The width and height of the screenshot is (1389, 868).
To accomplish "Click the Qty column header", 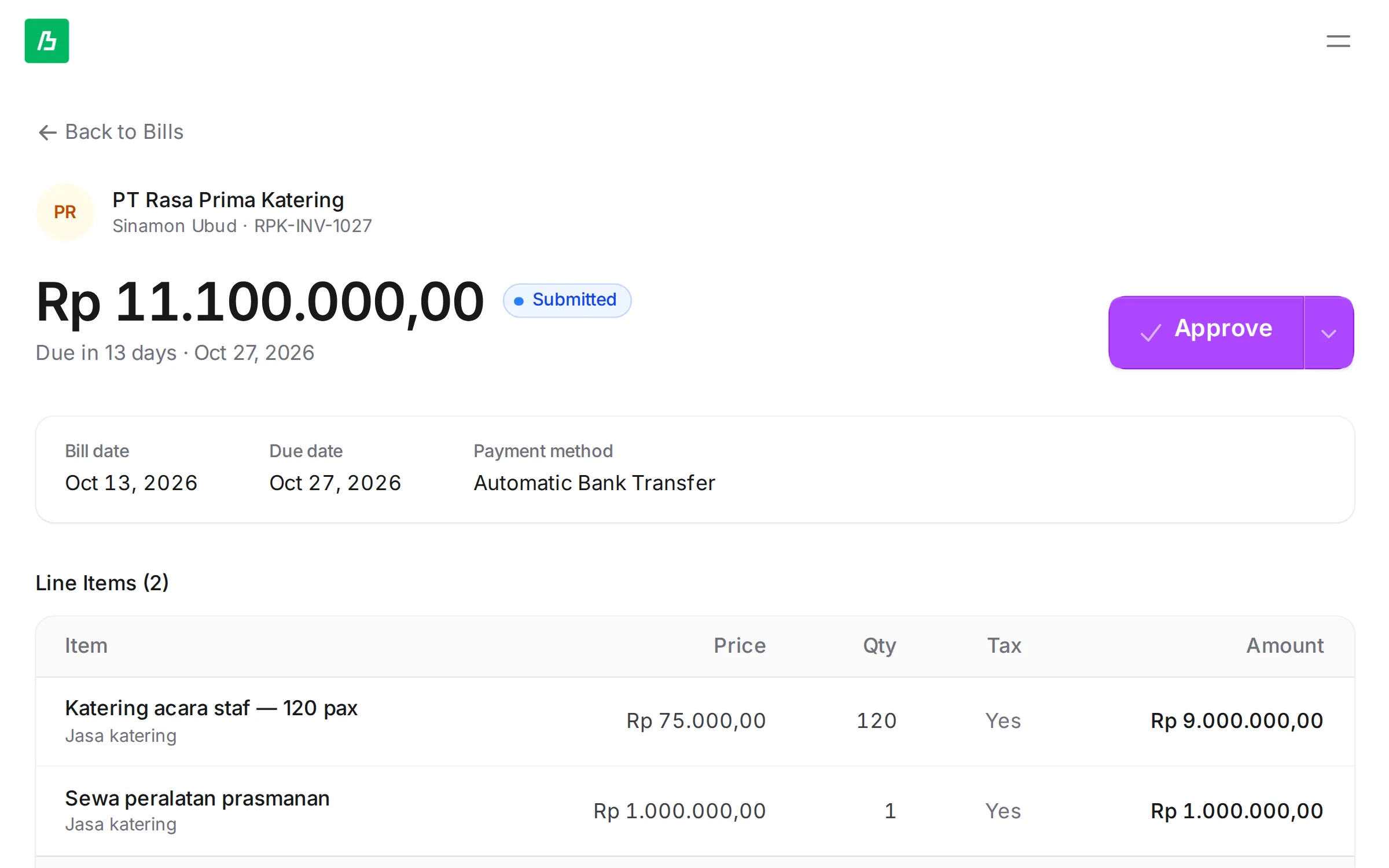I will point(880,646).
